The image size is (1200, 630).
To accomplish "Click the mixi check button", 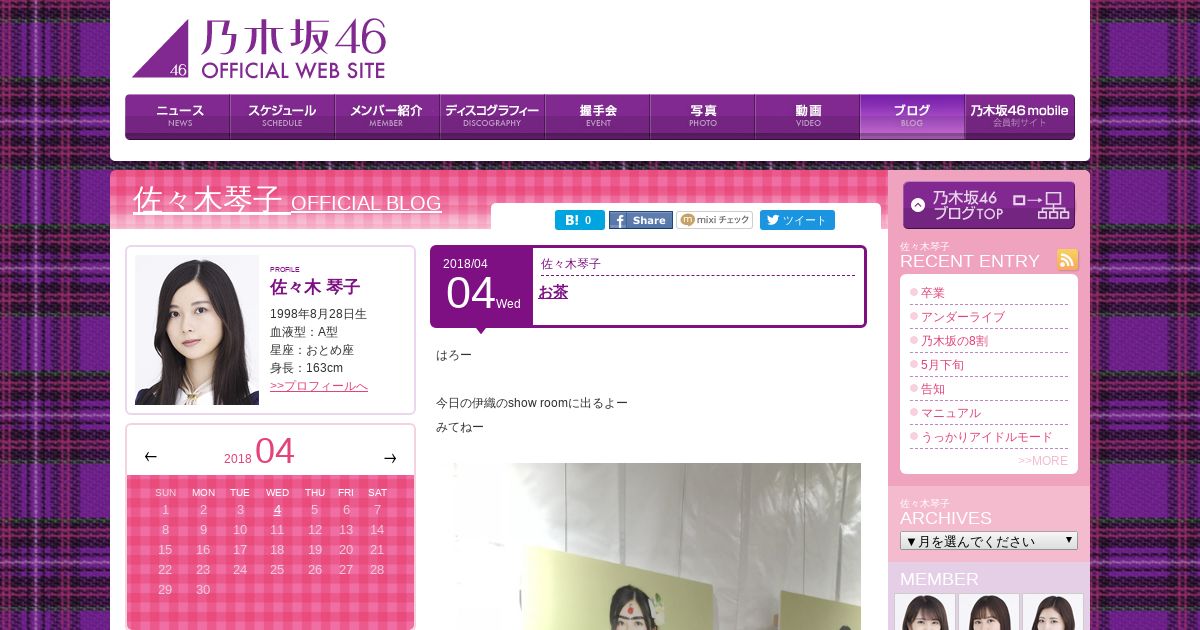I will (x=715, y=220).
